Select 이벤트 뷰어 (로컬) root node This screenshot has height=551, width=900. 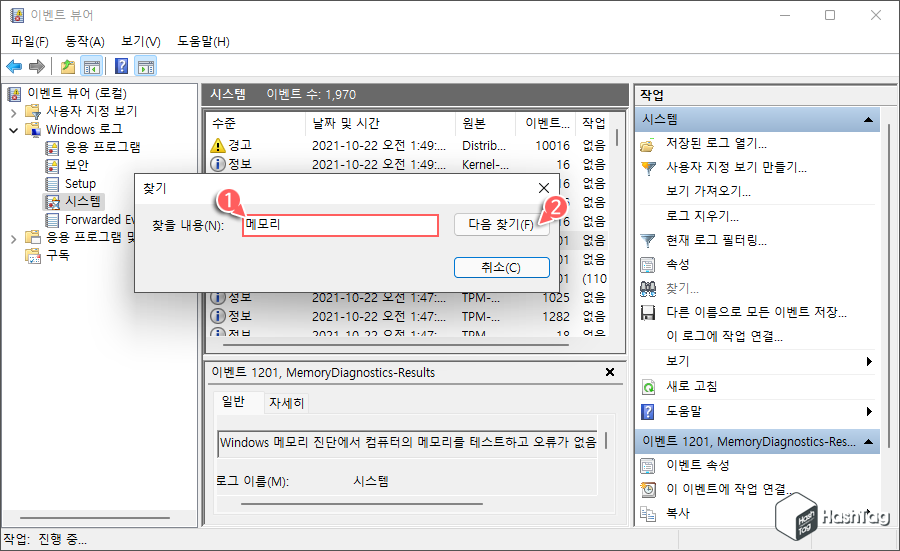[x=77, y=93]
